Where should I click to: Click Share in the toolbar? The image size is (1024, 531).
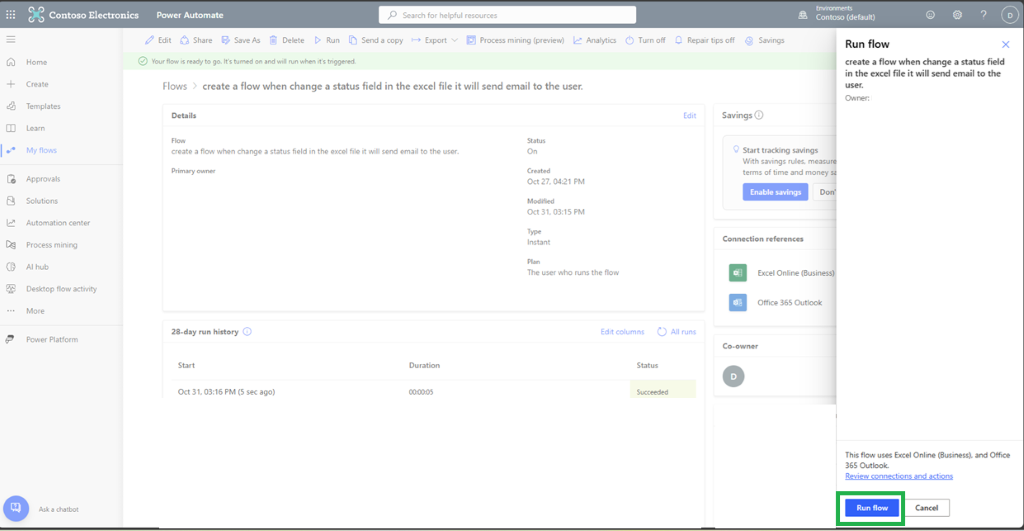tap(196, 40)
